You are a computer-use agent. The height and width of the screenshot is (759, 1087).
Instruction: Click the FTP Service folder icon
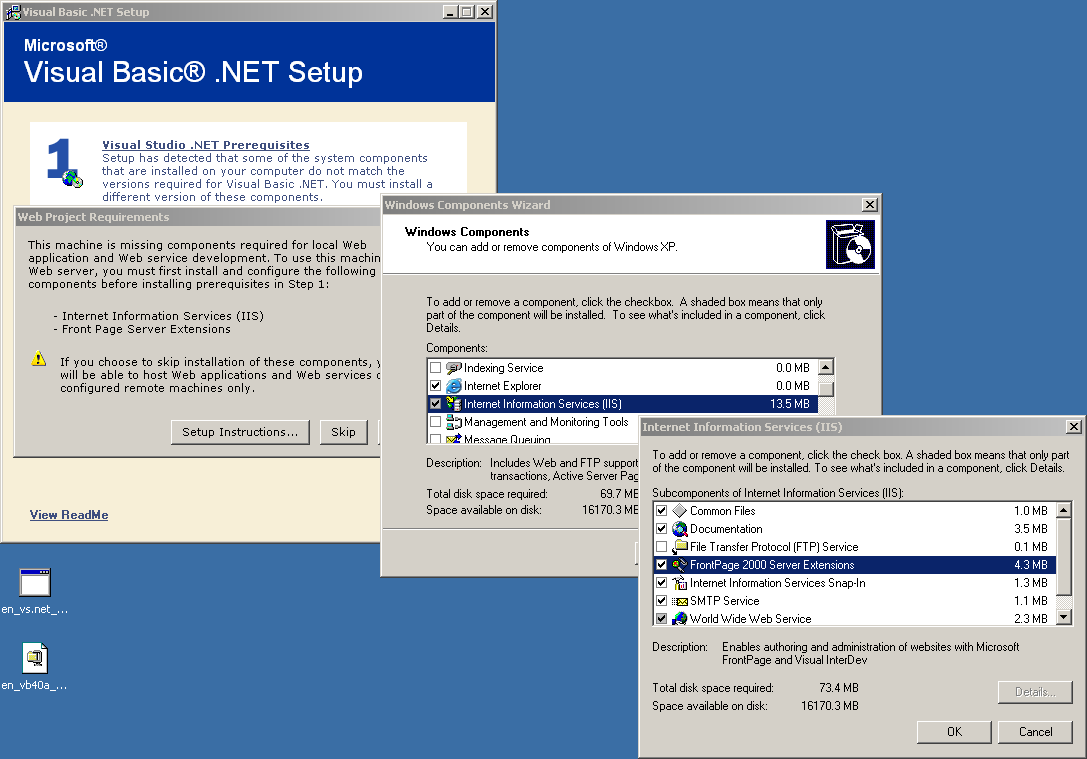click(680, 547)
